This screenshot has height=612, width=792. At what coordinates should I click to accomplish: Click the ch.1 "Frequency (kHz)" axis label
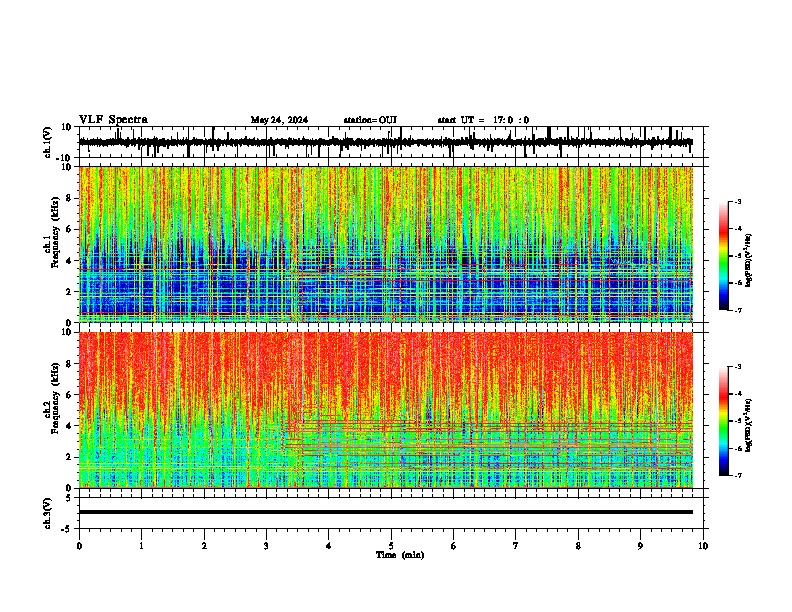click(55, 233)
